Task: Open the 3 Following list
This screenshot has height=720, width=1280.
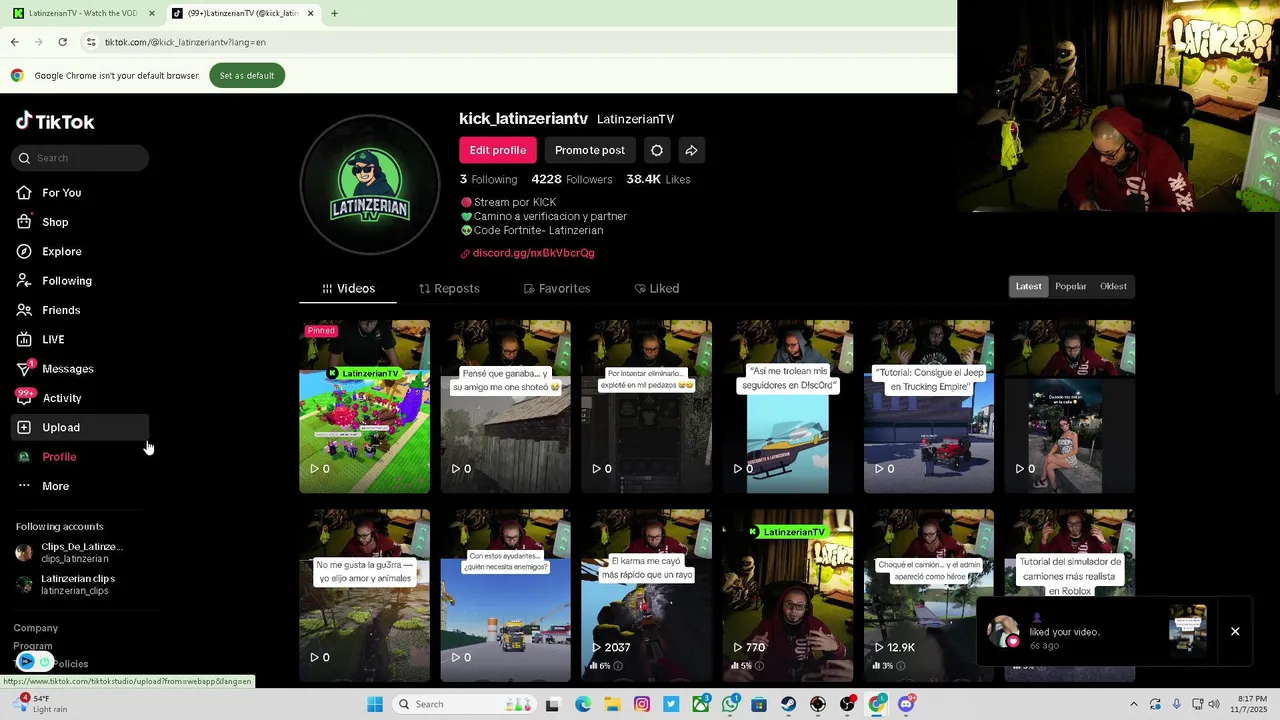Action: click(x=488, y=179)
